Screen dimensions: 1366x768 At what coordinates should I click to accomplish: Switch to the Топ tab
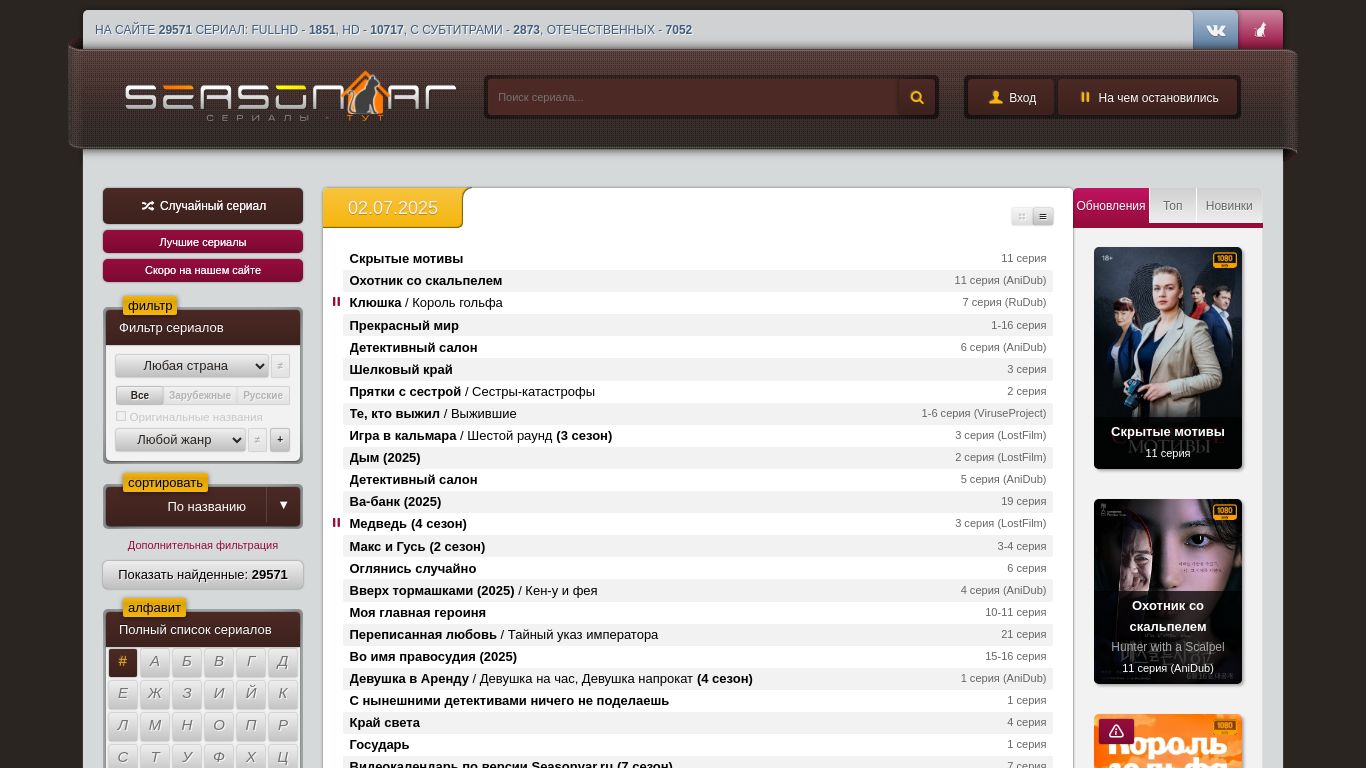[1173, 206]
